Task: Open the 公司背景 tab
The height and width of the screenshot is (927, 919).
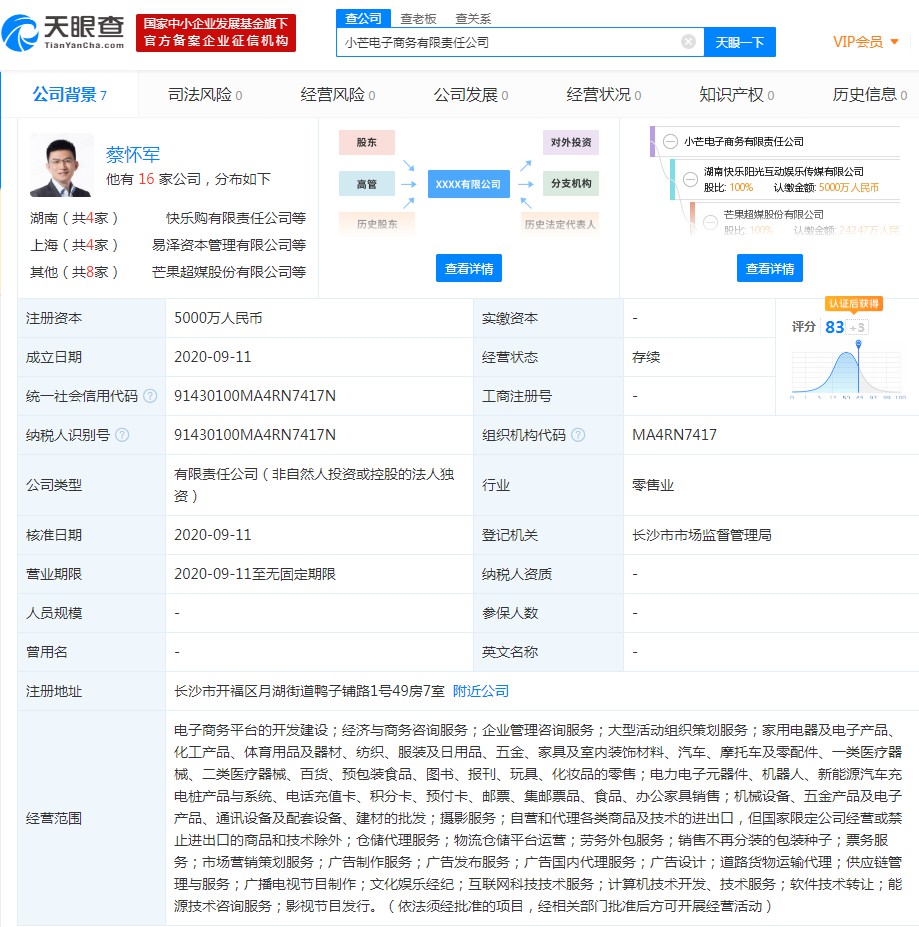Action: [69, 95]
